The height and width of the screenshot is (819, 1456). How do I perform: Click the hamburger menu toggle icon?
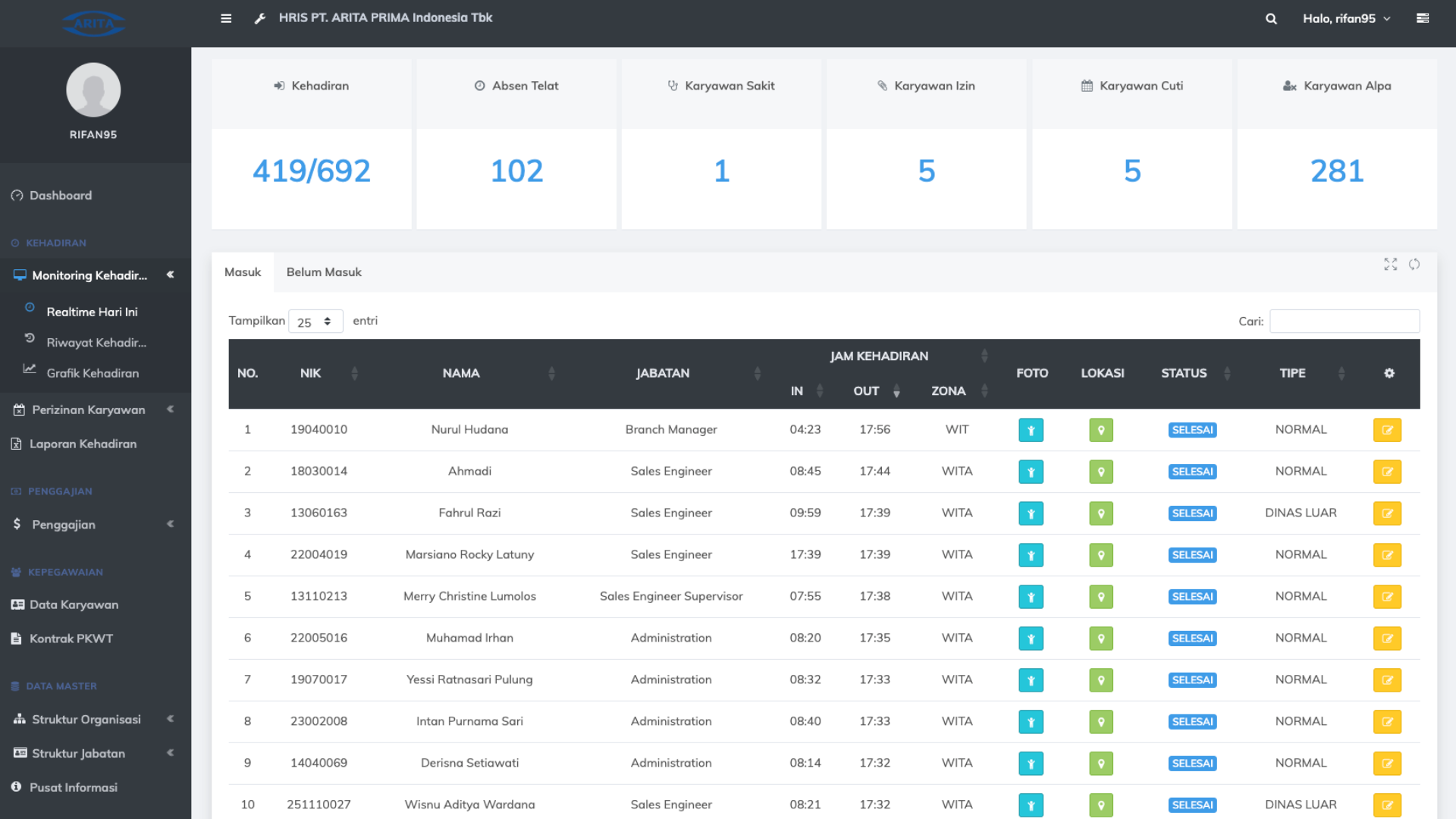click(226, 18)
